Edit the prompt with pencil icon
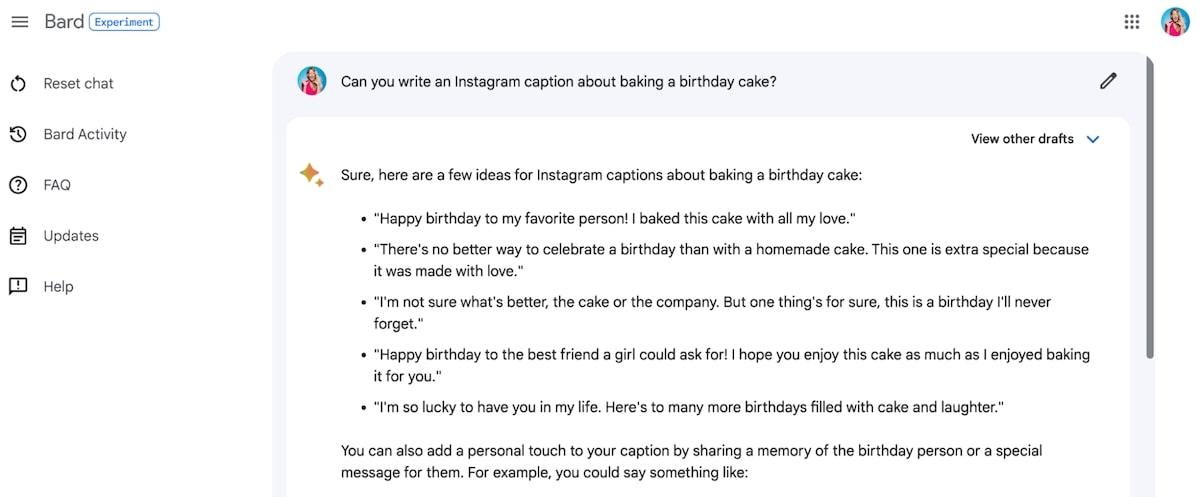Viewport: 1200px width, 497px height. pyautogui.click(x=1108, y=81)
